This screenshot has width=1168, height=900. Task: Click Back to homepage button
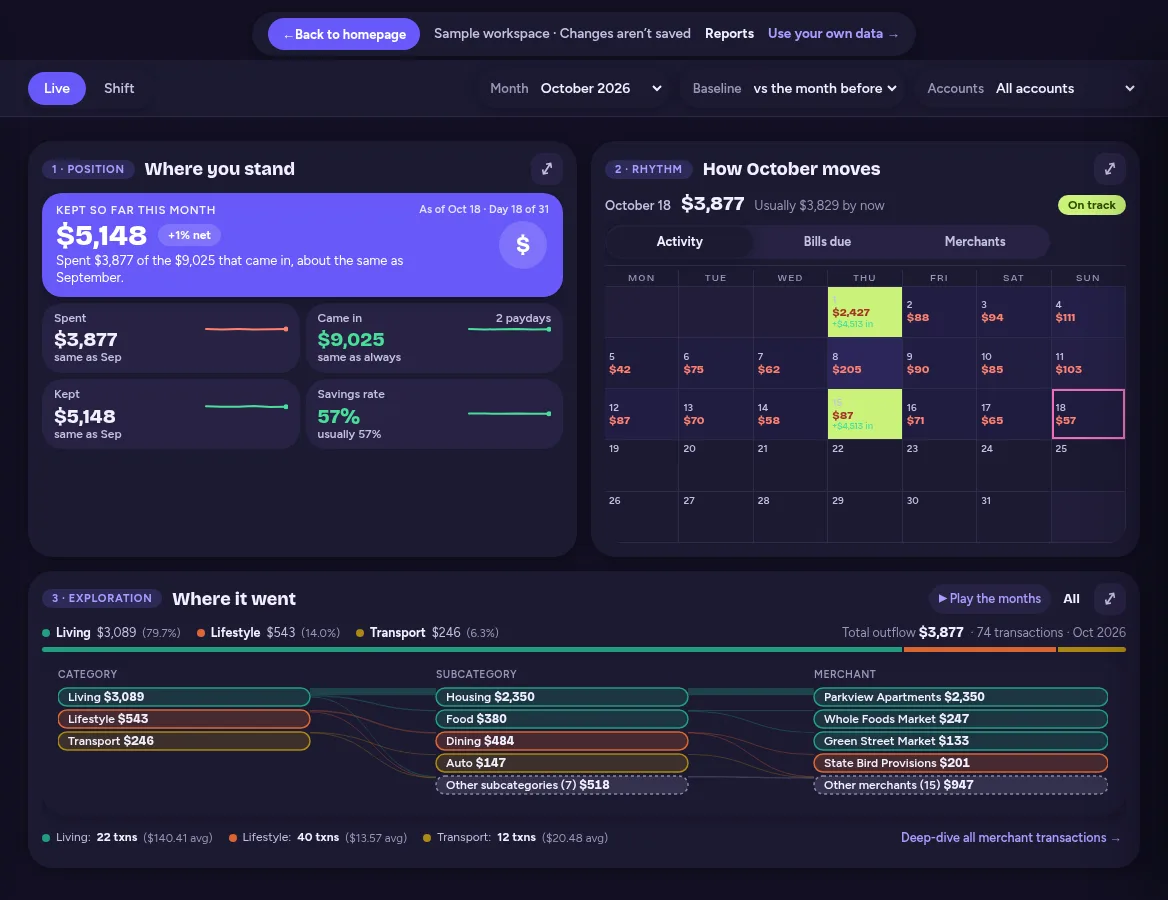tap(344, 34)
